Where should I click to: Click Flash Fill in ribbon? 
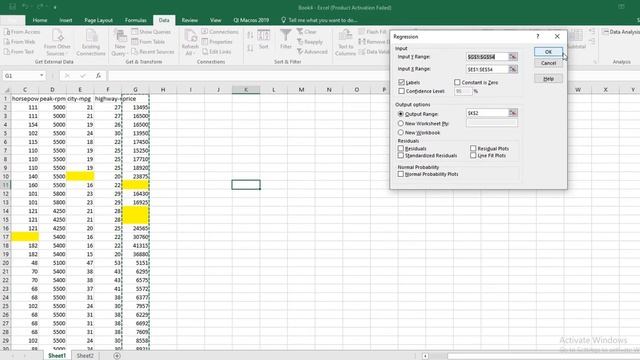(x=372, y=32)
